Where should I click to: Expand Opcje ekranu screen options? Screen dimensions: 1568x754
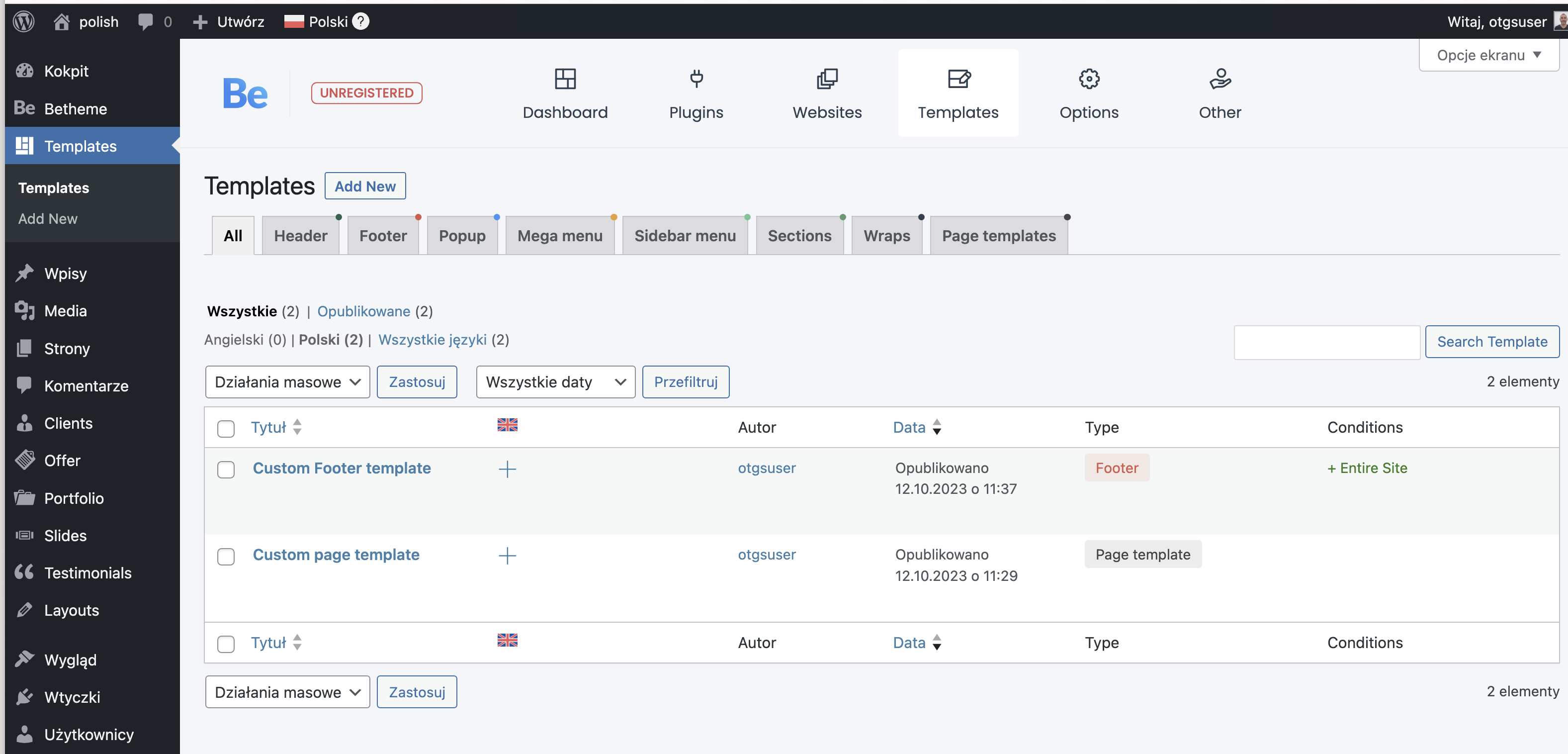coord(1489,55)
